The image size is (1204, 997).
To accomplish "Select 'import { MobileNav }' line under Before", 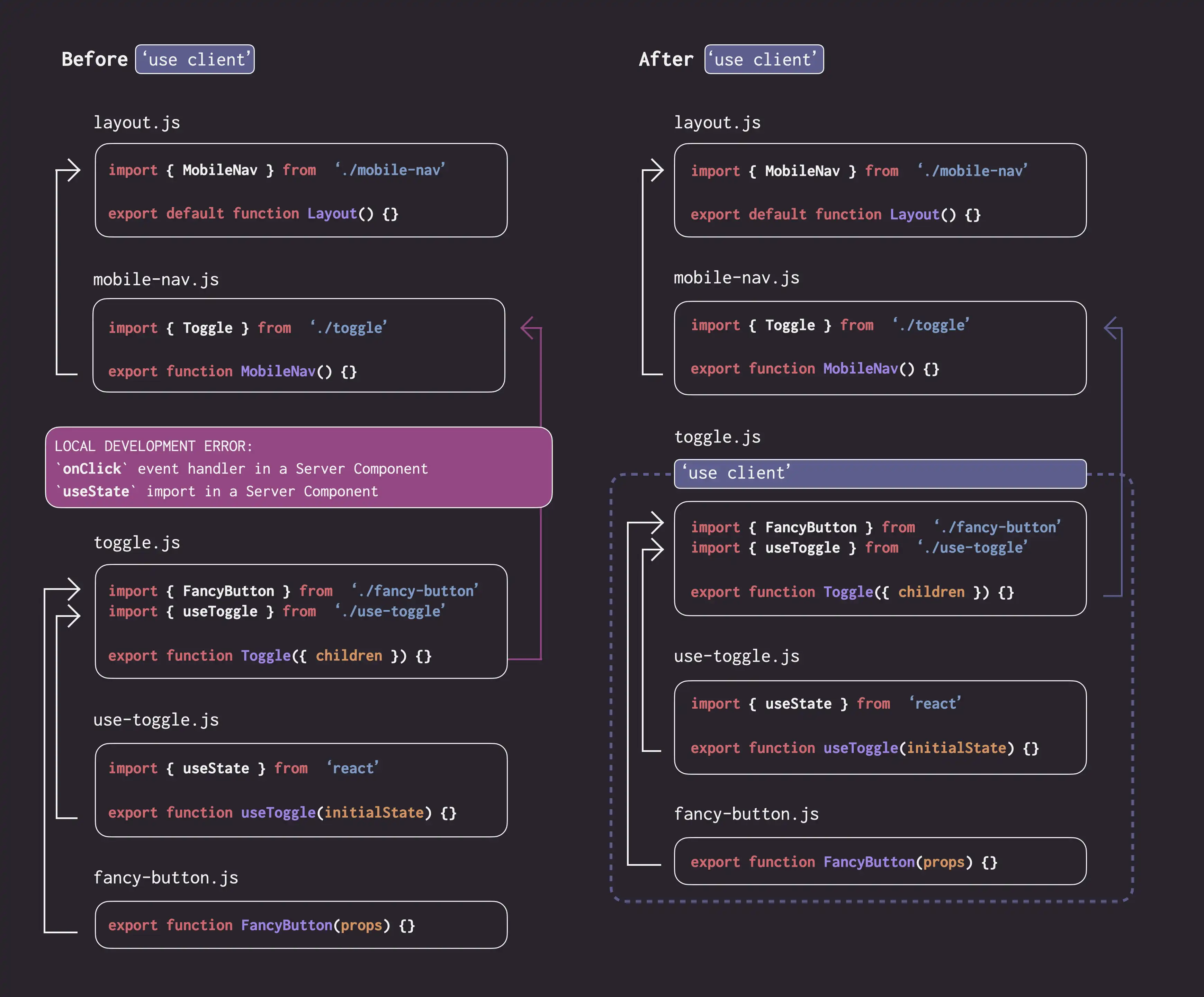I will [x=277, y=170].
